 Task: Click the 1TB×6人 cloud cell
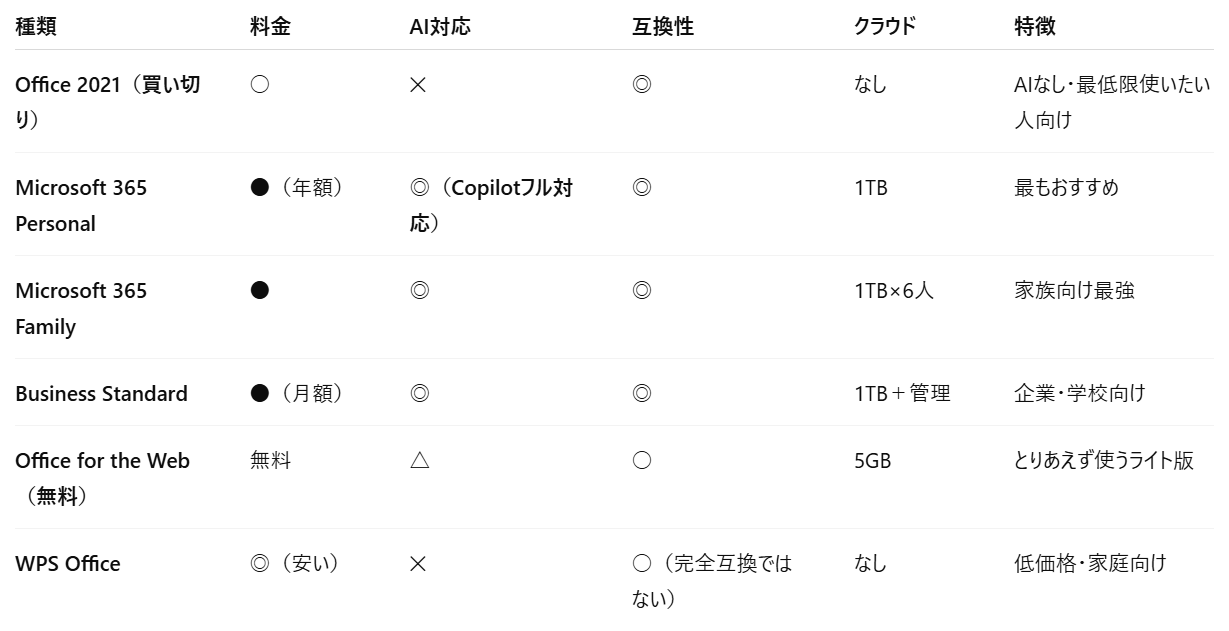pos(894,291)
